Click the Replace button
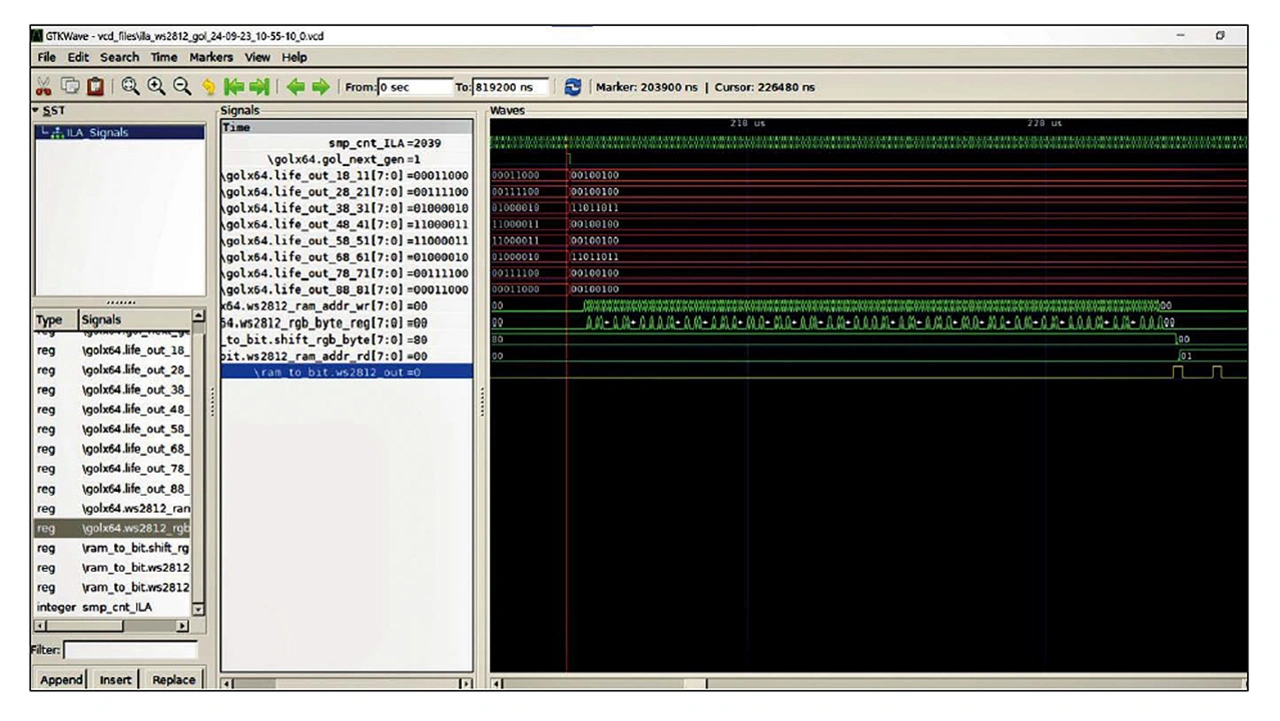Screen dimensions: 1280x721 point(173,679)
